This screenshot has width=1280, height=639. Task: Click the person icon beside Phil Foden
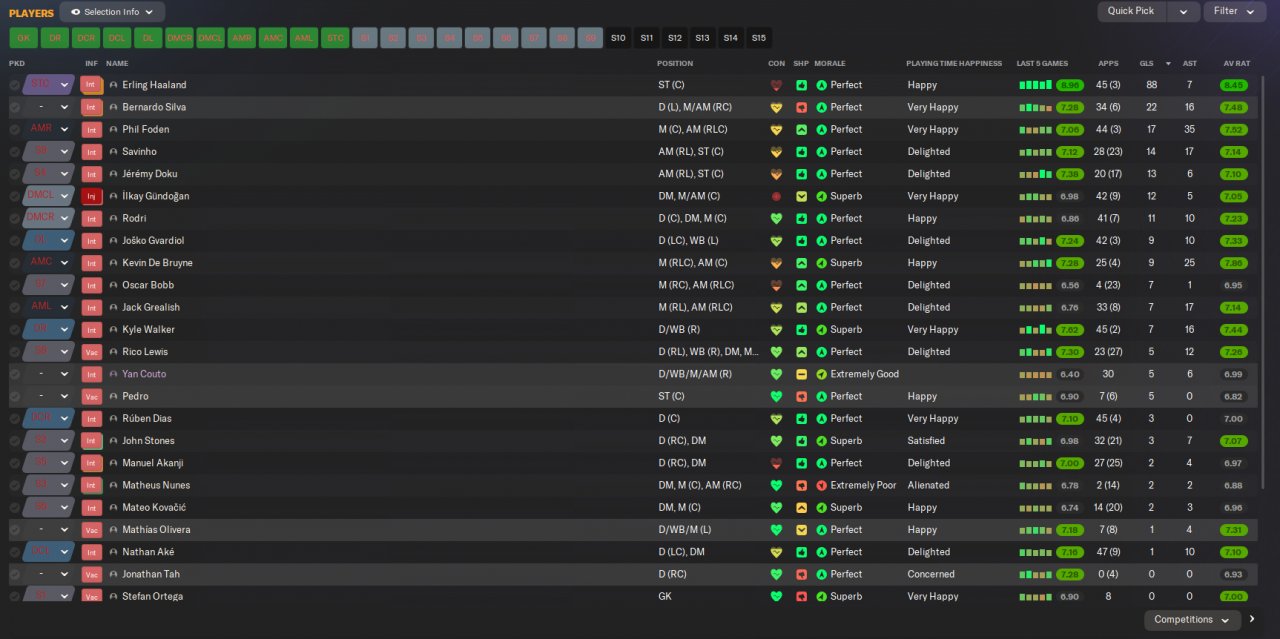coord(113,129)
